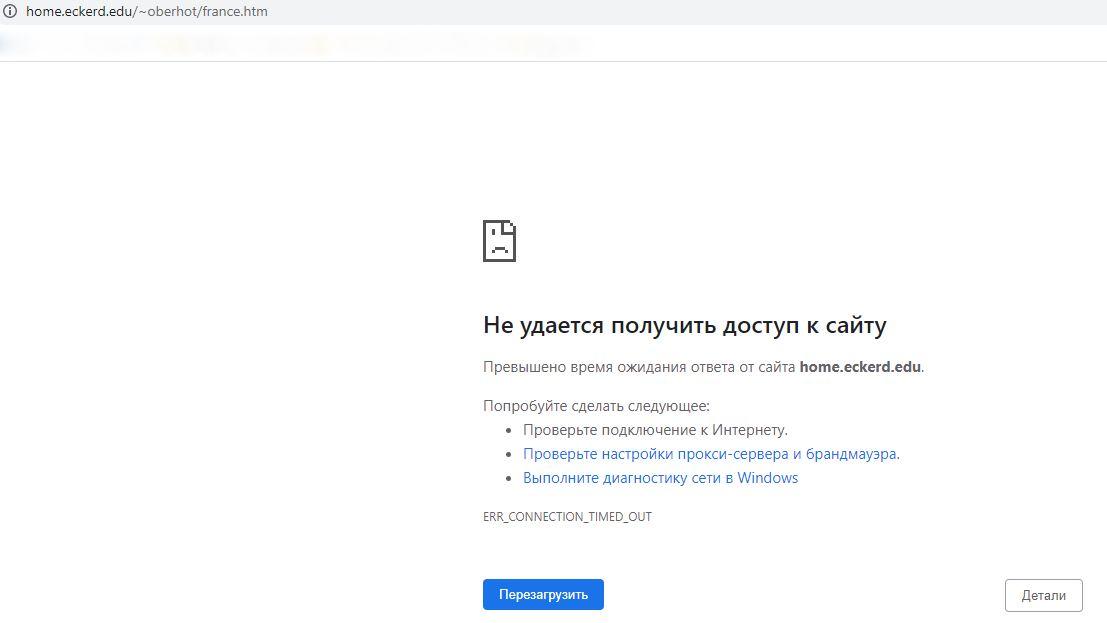Click the heading Не удается получить доступ к сайту
Screen dimensions: 1107x623
click(x=684, y=325)
